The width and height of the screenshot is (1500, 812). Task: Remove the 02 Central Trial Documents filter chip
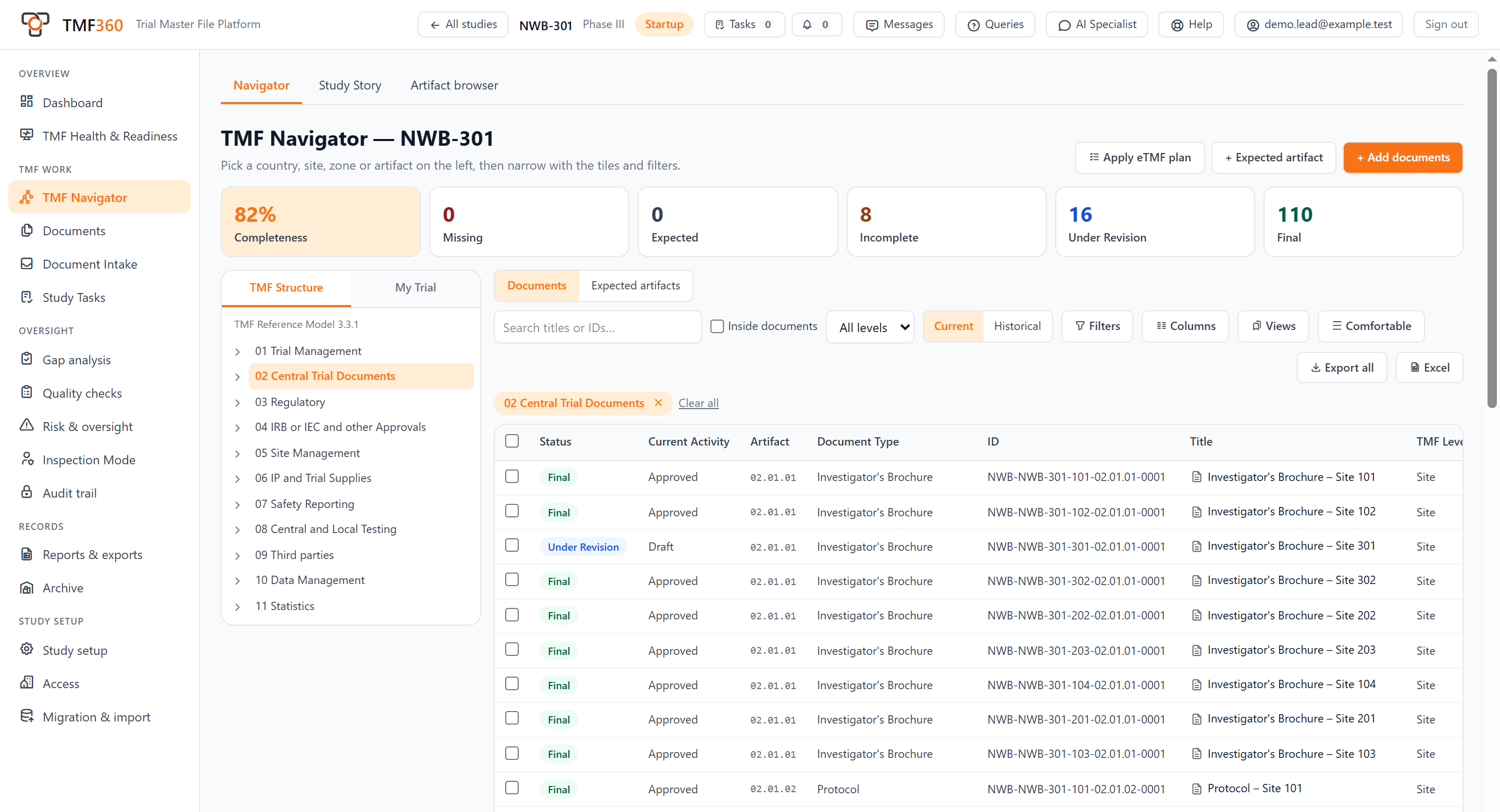pos(658,403)
